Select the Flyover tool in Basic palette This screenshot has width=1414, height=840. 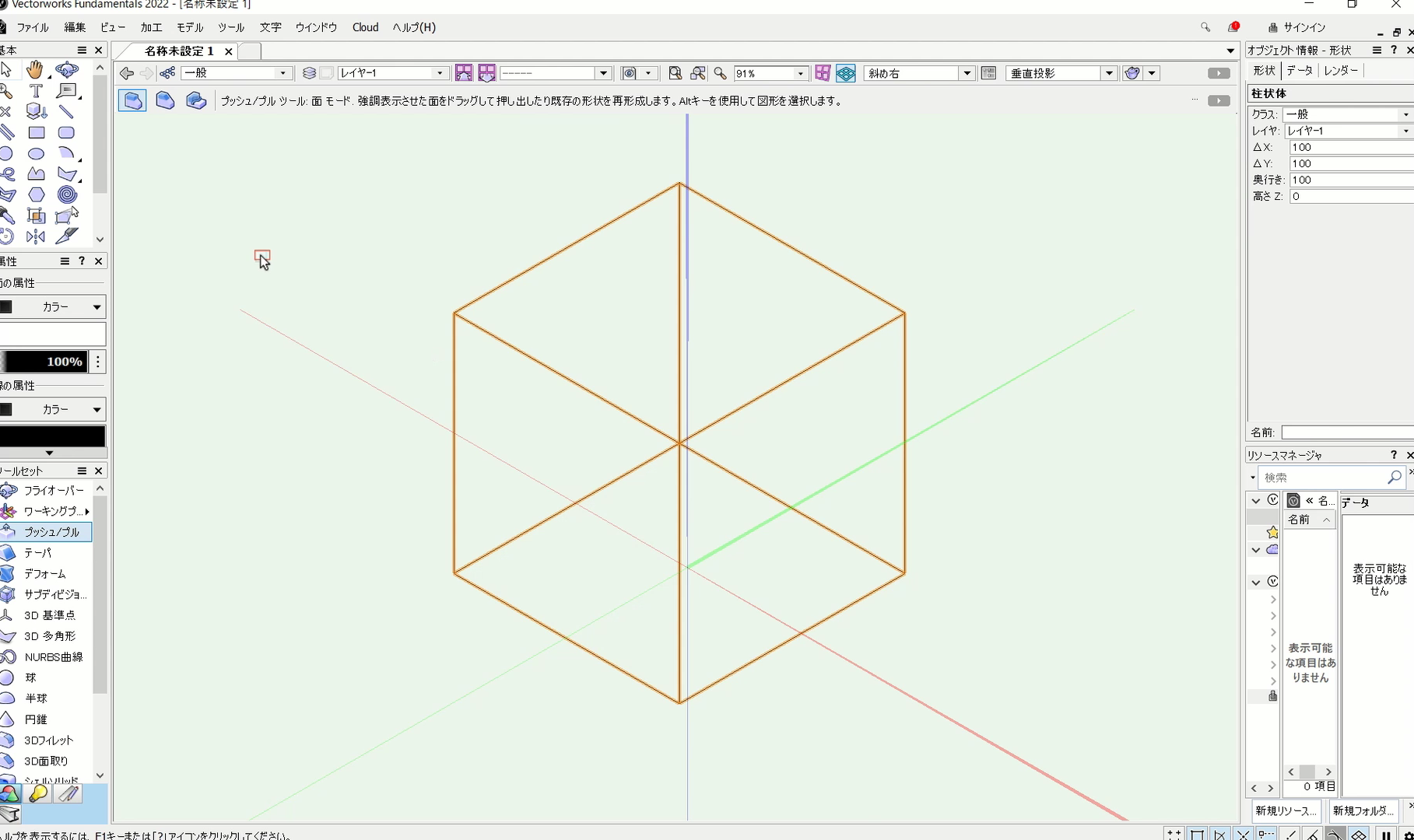click(x=67, y=70)
